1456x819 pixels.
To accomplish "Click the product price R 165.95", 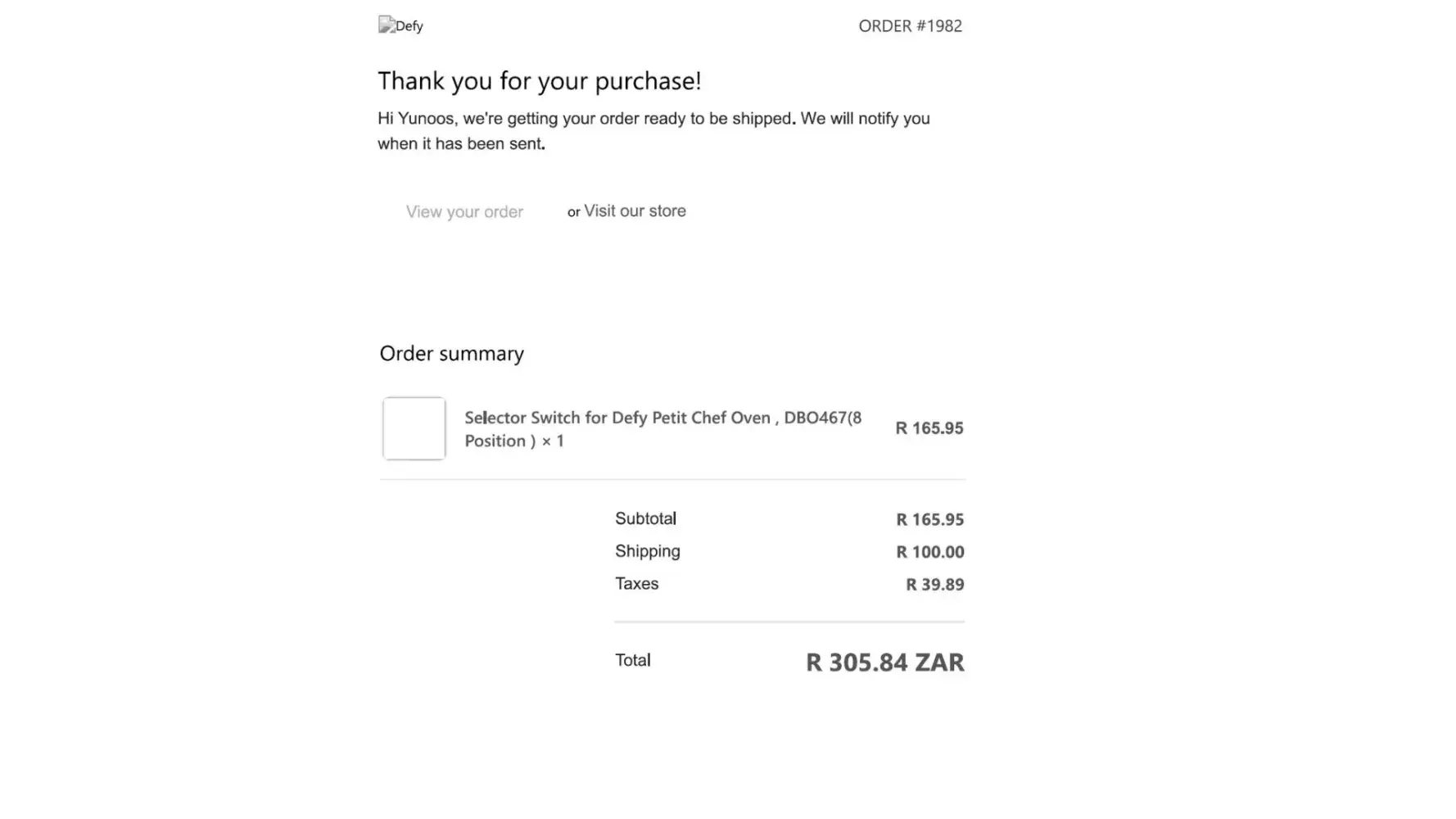I will click(929, 428).
